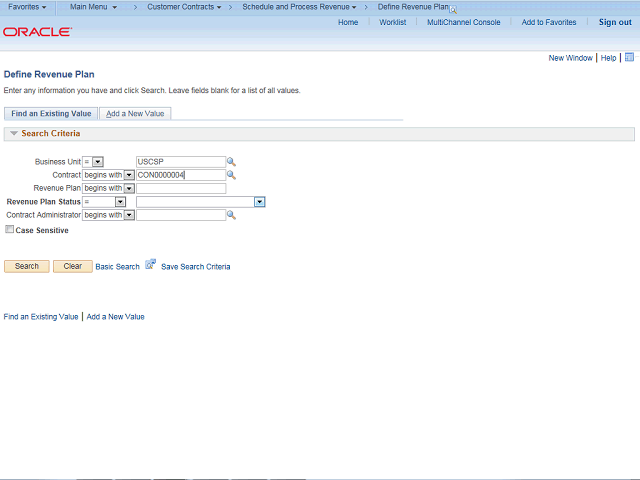The height and width of the screenshot is (480, 640).
Task: Click the icon beside Basic Search
Action: coord(151,264)
